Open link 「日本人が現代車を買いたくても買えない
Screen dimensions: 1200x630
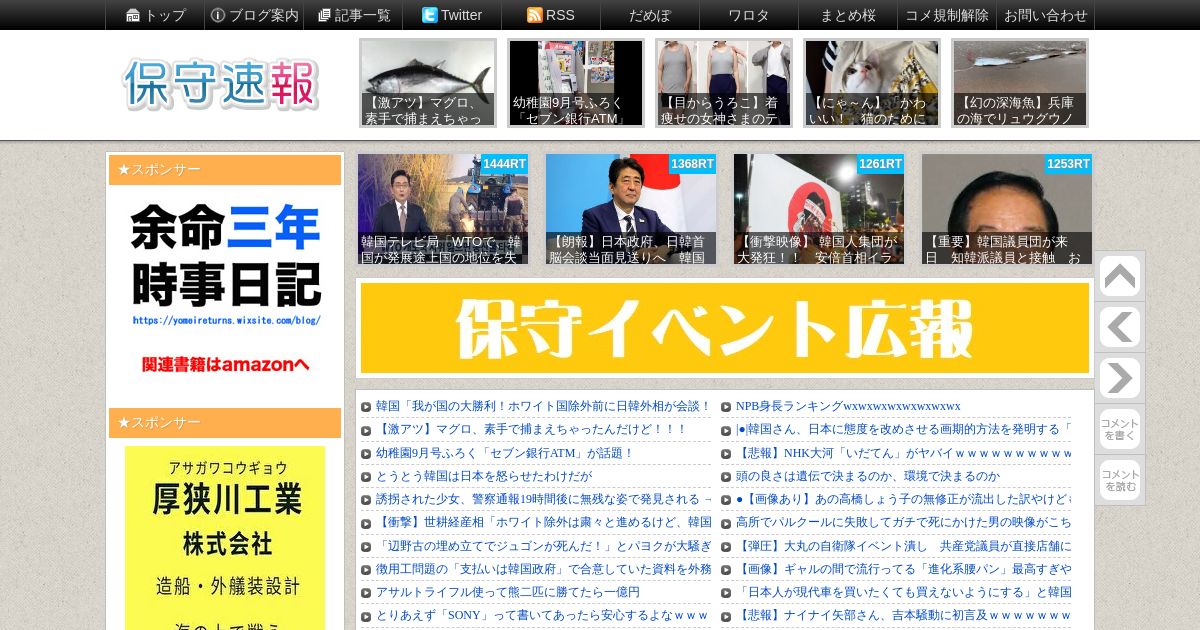(x=903, y=592)
